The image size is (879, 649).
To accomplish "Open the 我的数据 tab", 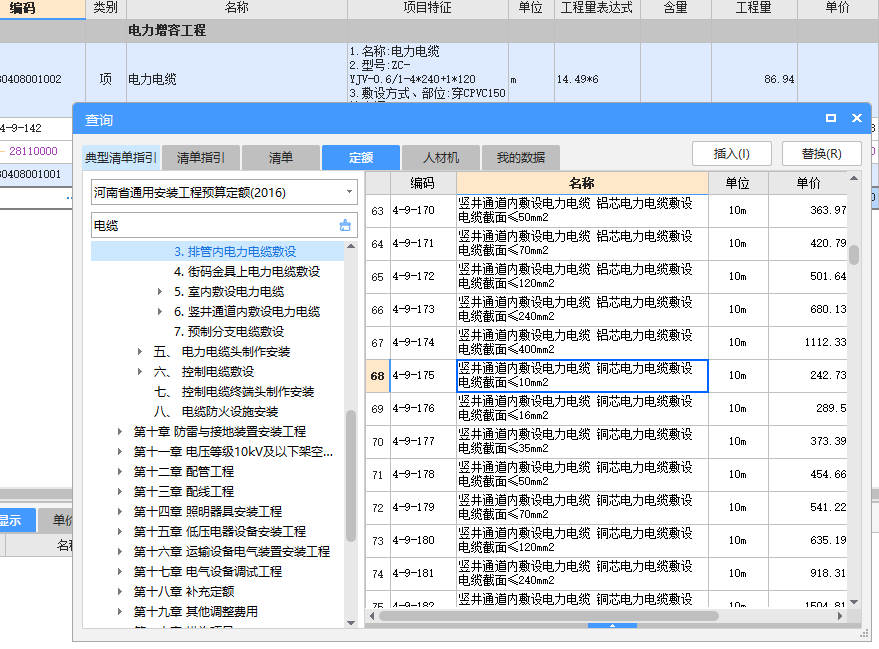I will (x=521, y=157).
